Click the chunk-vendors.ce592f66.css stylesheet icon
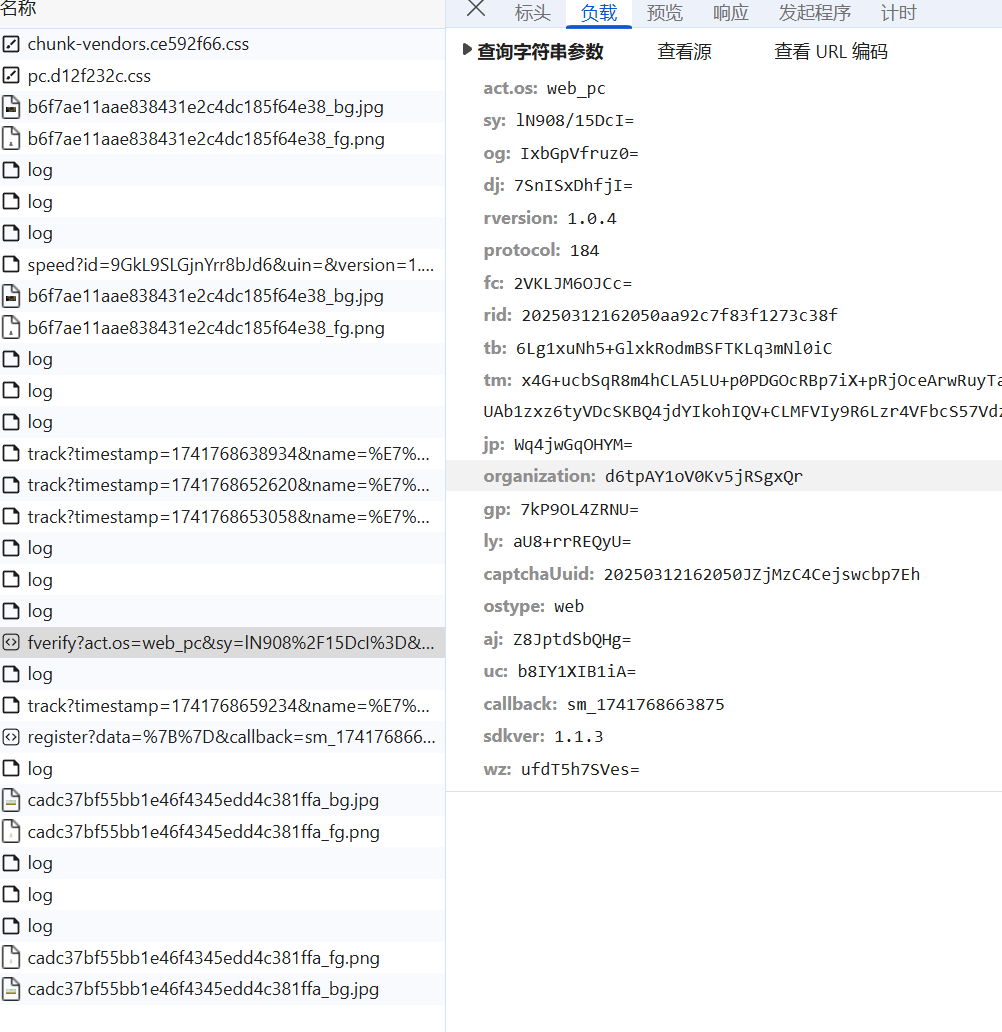This screenshot has height=1032, width=1002. 11,44
